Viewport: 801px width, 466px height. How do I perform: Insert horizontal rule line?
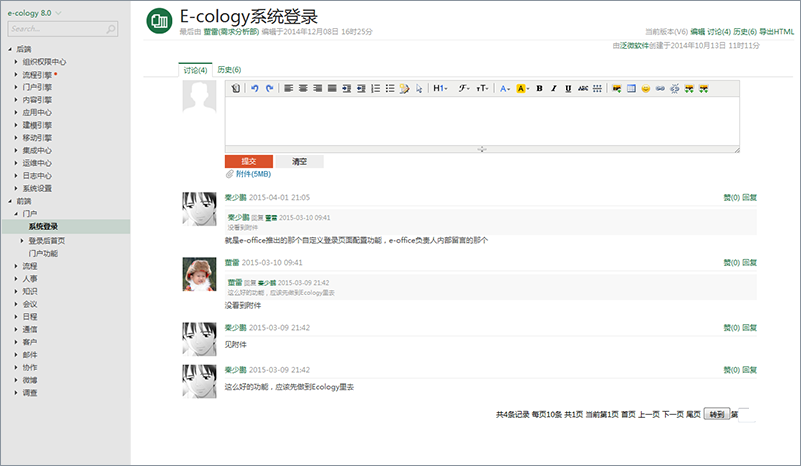pyautogui.click(x=597, y=88)
